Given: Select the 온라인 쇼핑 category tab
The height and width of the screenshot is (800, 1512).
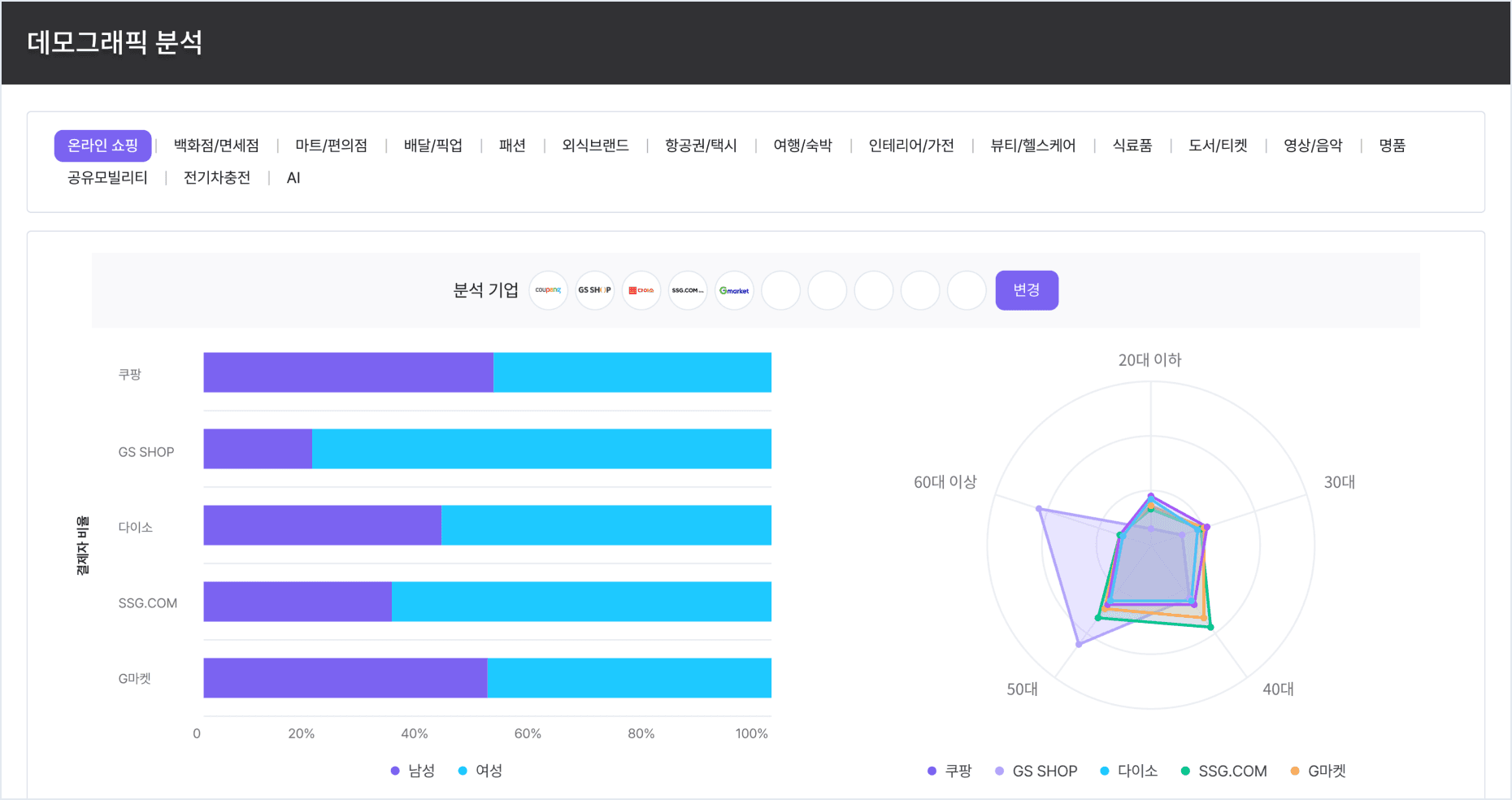Looking at the screenshot, I should 103,146.
